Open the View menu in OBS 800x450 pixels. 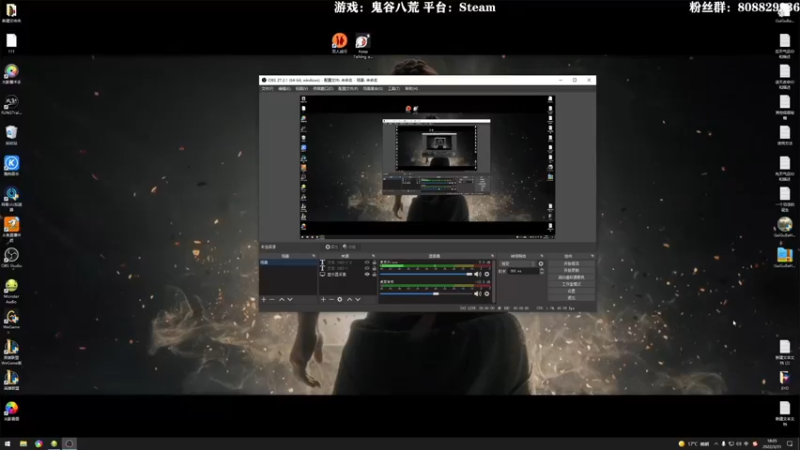pos(302,89)
